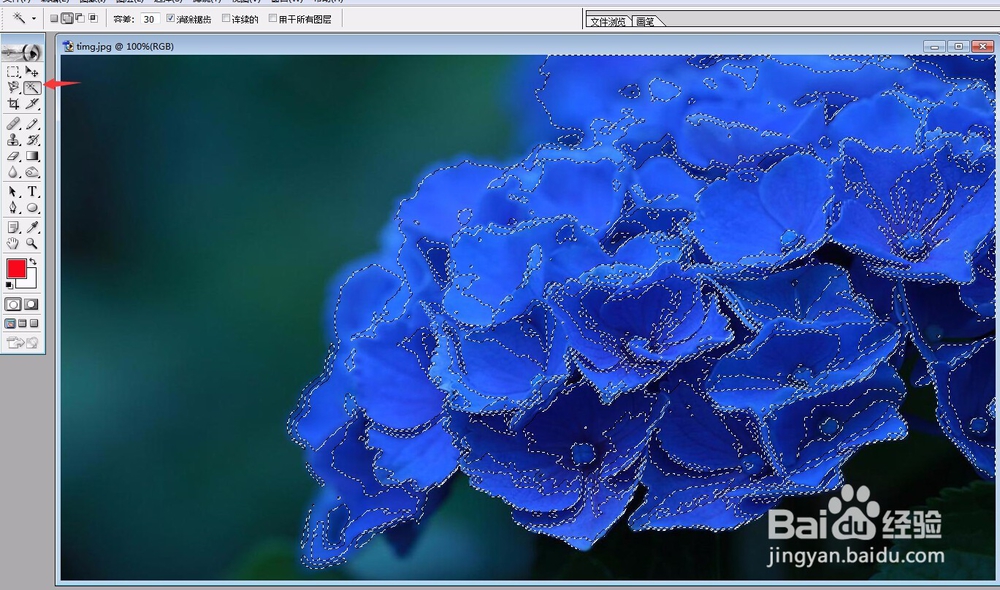
Task: Select the Notes tool
Action: click(x=13, y=227)
